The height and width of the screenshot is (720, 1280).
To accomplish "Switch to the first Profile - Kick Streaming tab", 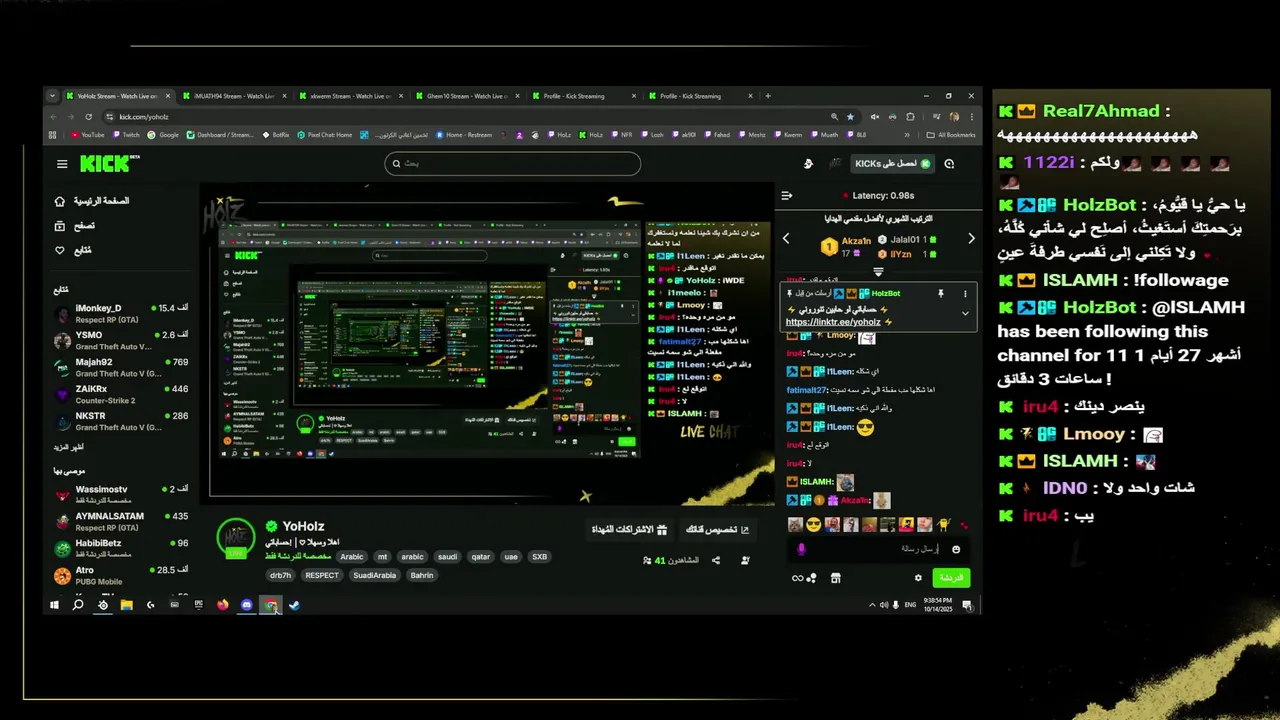I will coord(586,96).
